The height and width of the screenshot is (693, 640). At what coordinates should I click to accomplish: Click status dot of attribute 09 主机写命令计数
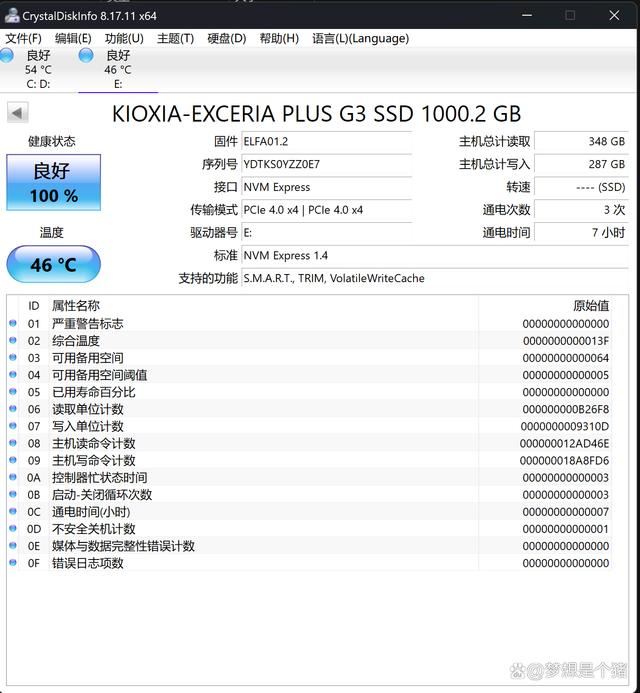[13, 460]
